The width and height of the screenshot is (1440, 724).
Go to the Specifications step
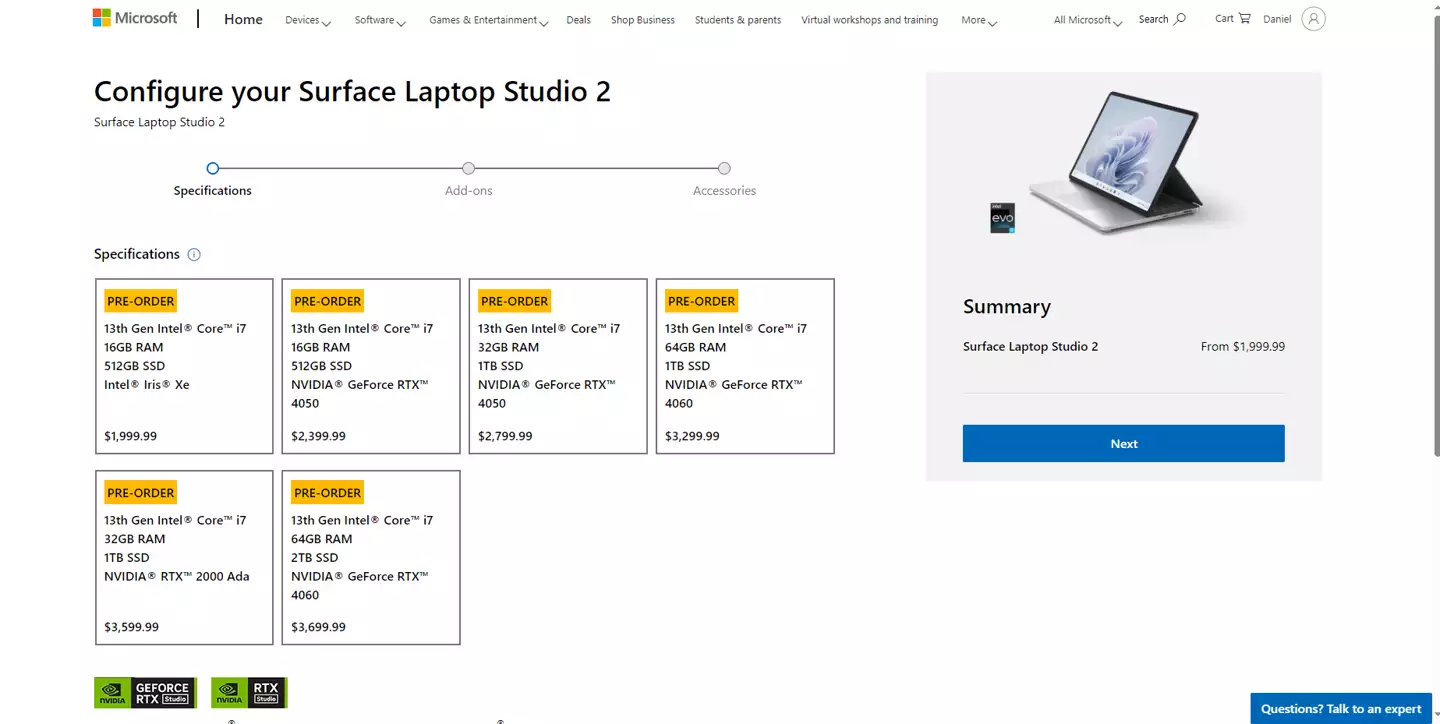(x=213, y=179)
